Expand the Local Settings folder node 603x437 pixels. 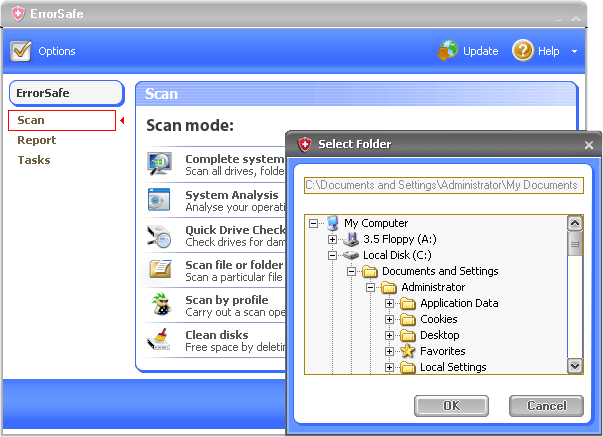click(x=389, y=367)
